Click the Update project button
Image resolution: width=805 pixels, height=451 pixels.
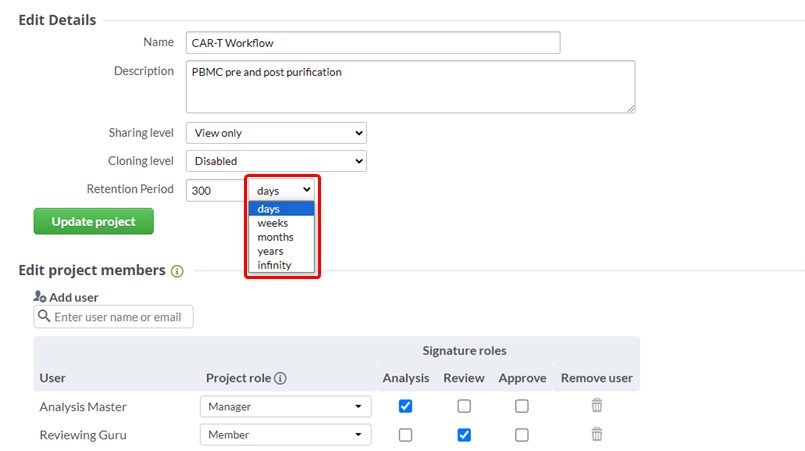[93, 221]
